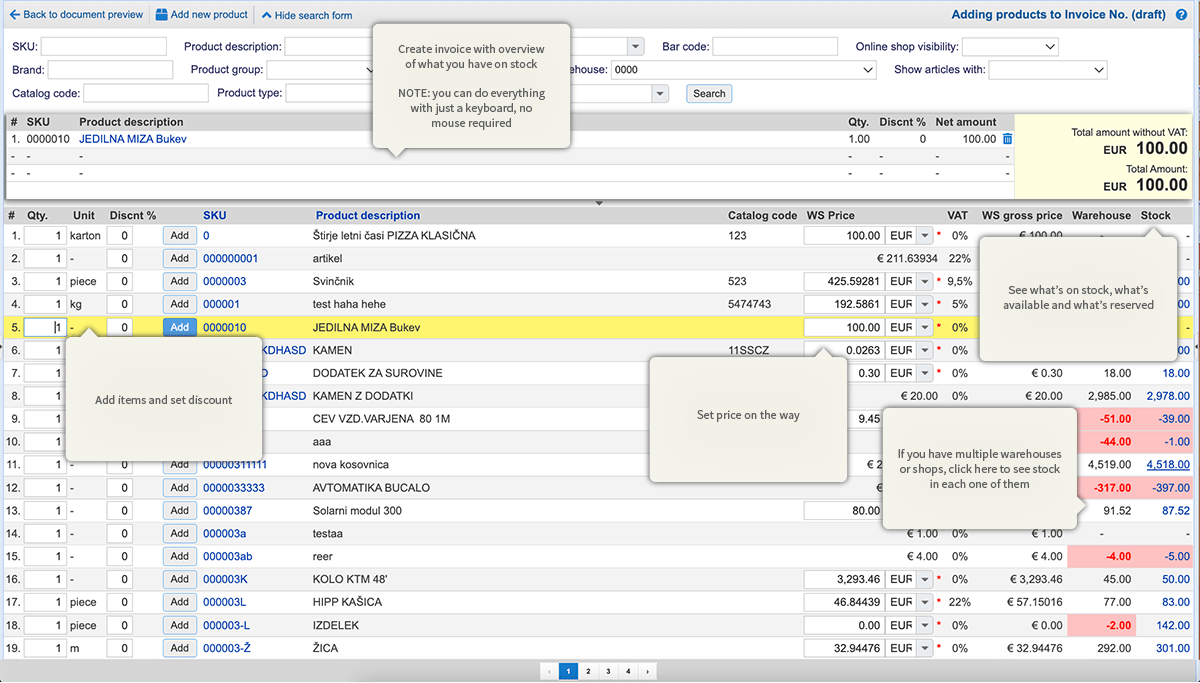Add ŽICA to the invoice
Viewport: 1200px width, 683px height.
click(x=180, y=648)
